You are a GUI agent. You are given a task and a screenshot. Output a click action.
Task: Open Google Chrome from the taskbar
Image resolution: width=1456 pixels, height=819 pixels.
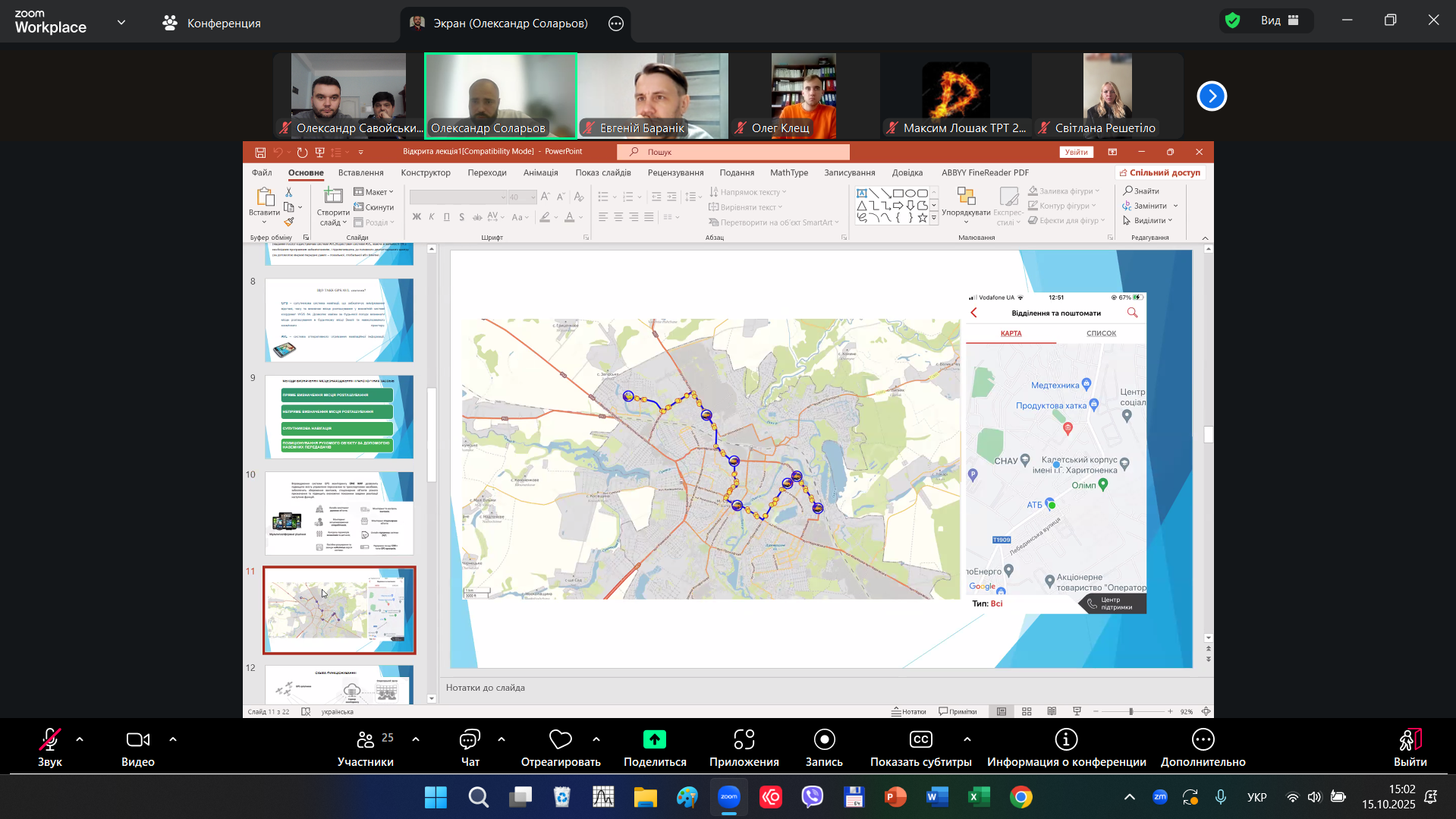point(1021,797)
